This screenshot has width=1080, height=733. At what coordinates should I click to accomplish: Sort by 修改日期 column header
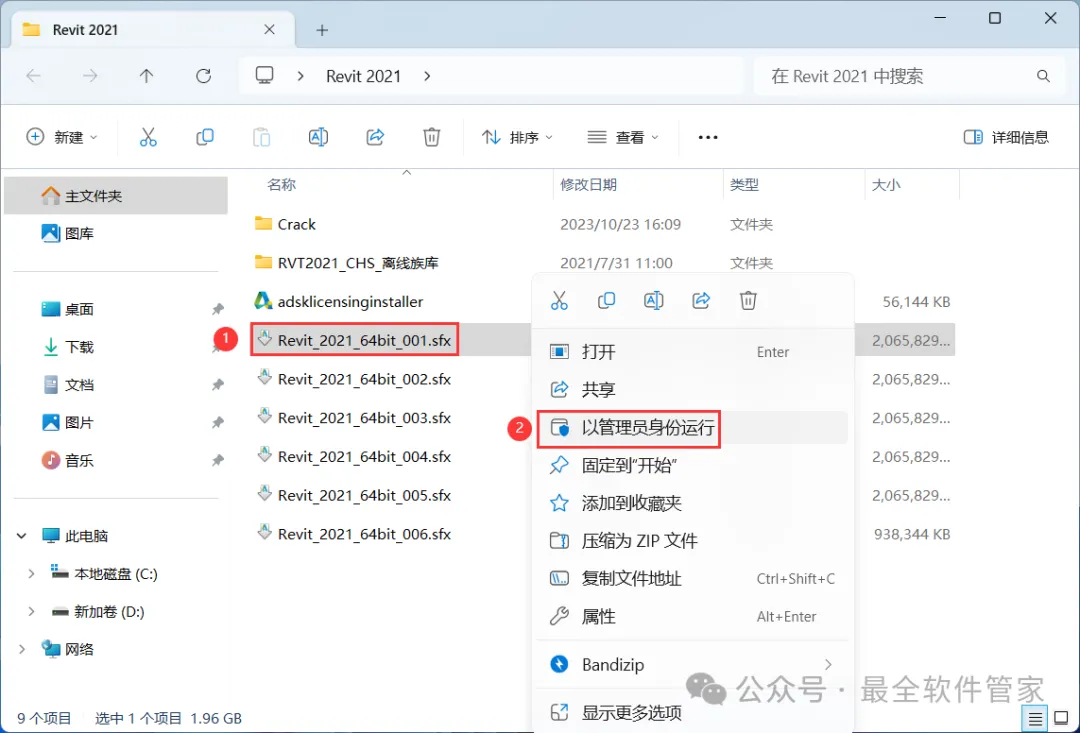(588, 185)
